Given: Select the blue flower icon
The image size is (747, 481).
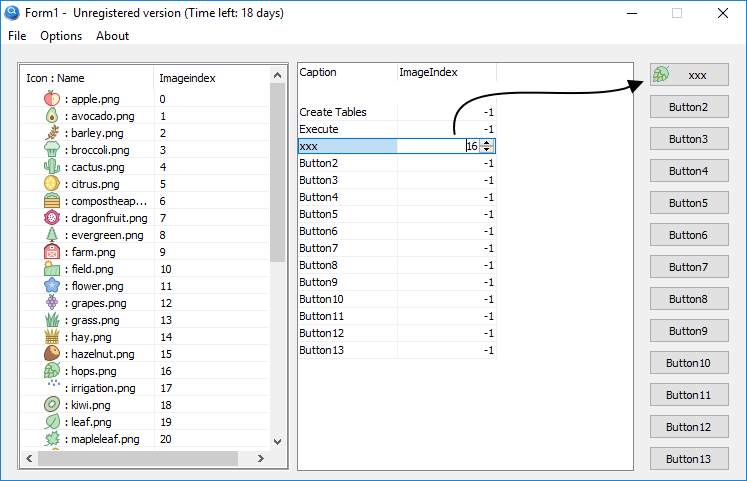Looking at the screenshot, I should coord(52,286).
